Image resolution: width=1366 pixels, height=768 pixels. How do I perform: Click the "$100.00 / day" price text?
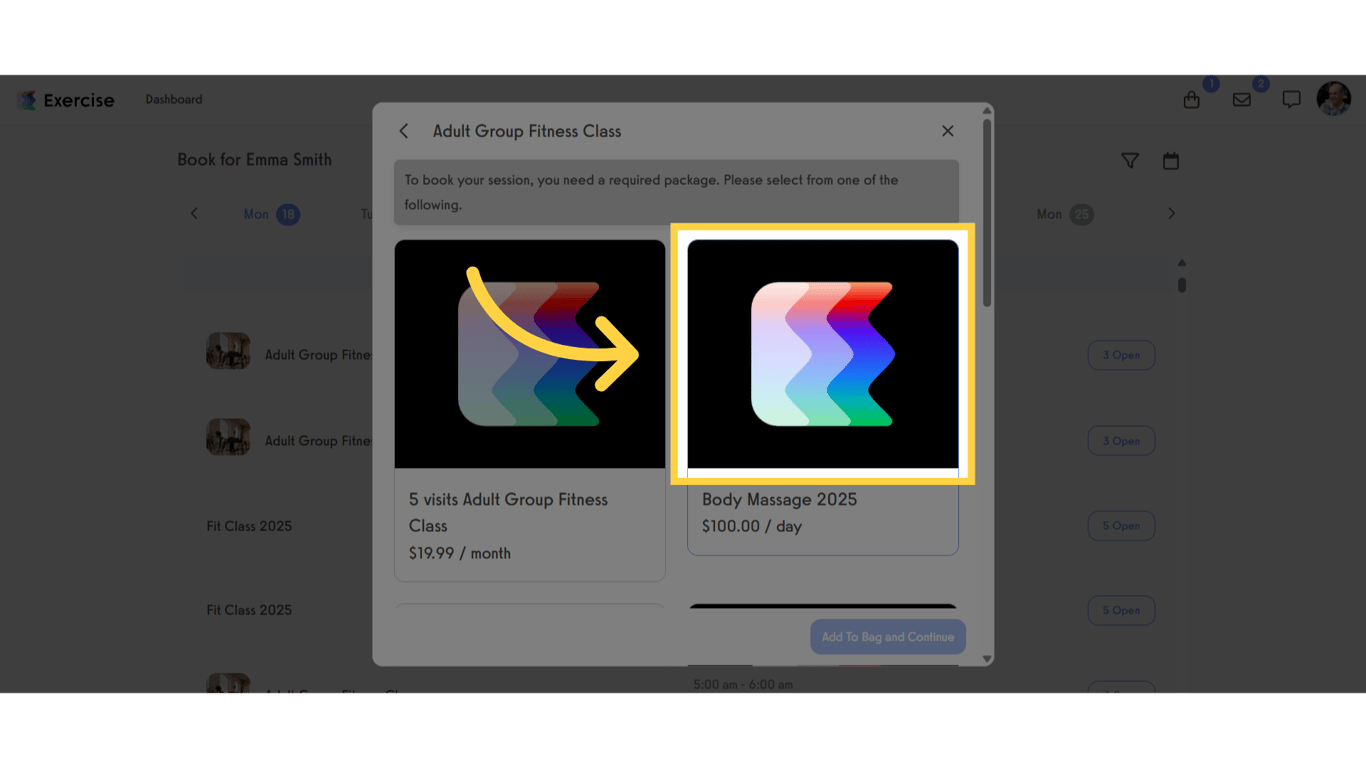click(752, 526)
